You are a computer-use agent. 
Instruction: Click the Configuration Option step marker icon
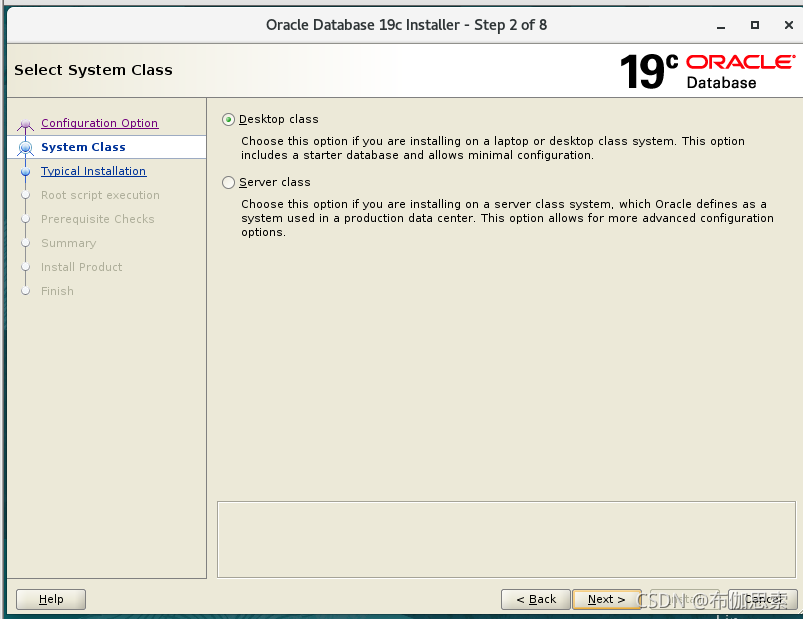26,124
